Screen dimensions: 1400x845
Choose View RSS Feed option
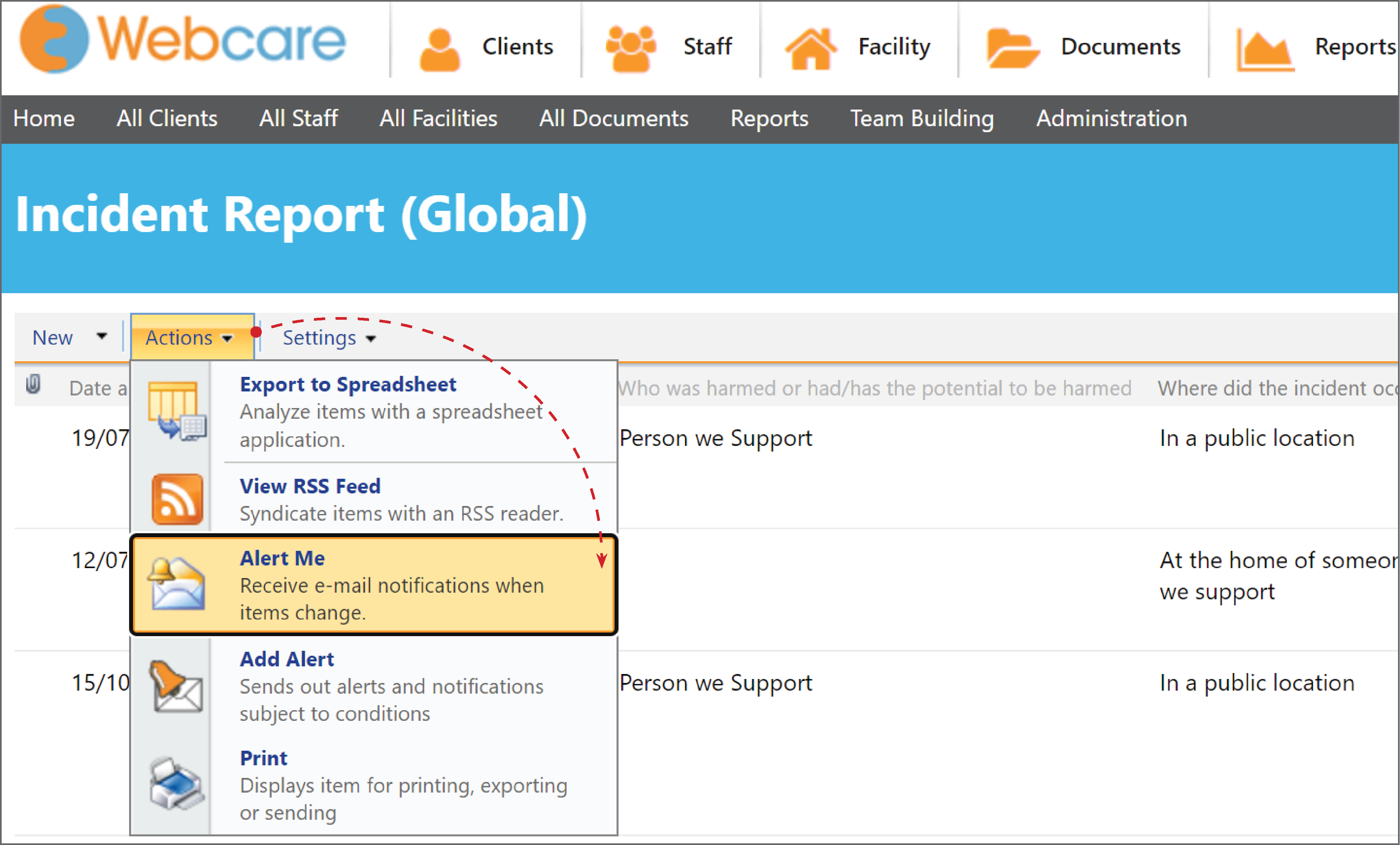click(374, 499)
